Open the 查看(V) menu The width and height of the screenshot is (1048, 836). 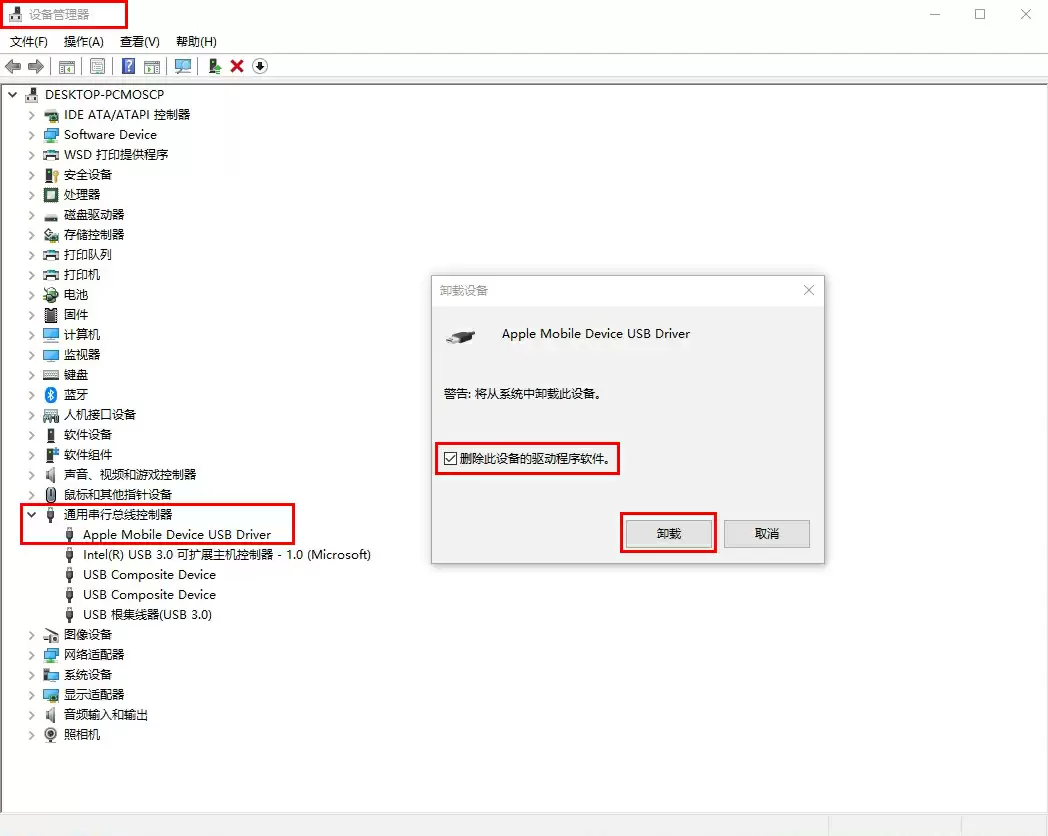click(139, 42)
